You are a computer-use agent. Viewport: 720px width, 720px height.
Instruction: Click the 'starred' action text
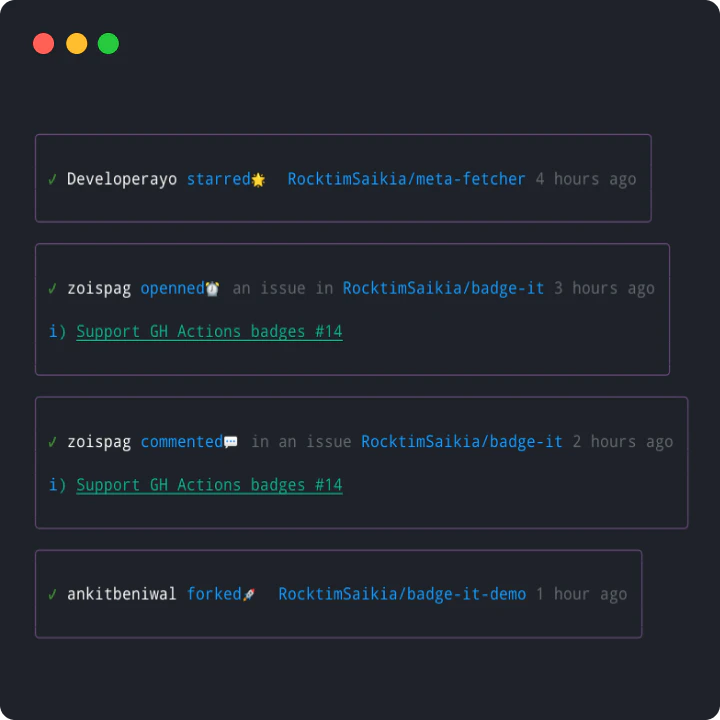[x=219, y=179]
